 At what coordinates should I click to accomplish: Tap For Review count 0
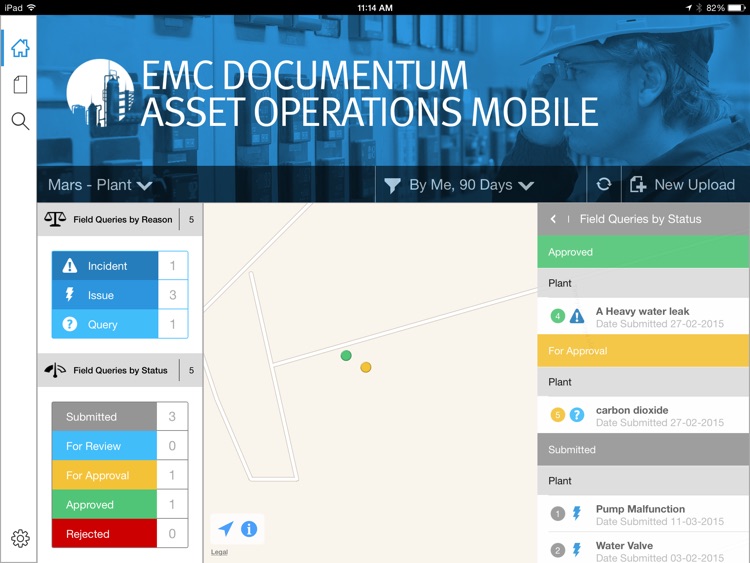click(x=172, y=445)
